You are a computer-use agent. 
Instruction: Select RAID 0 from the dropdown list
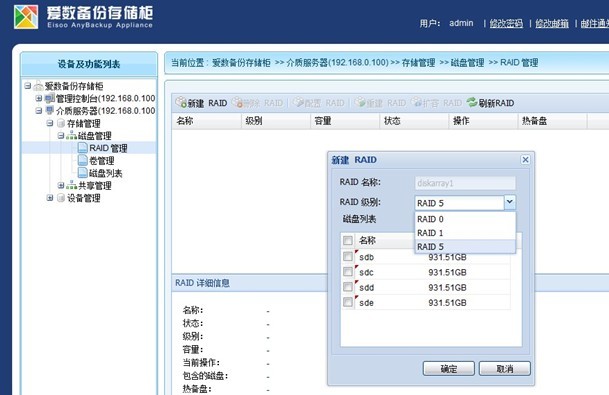[465, 219]
